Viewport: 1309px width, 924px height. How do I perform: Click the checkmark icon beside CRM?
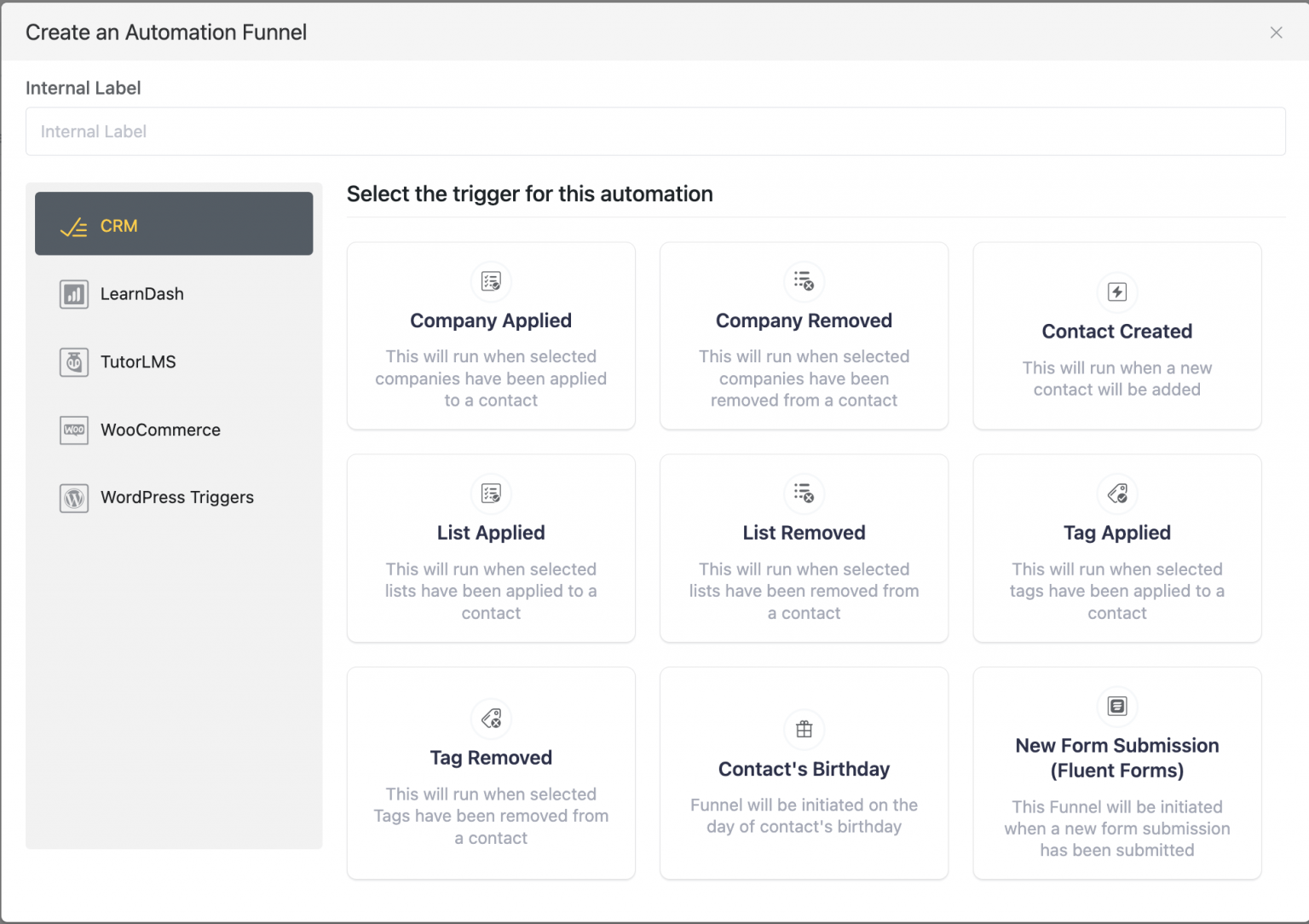click(x=72, y=225)
